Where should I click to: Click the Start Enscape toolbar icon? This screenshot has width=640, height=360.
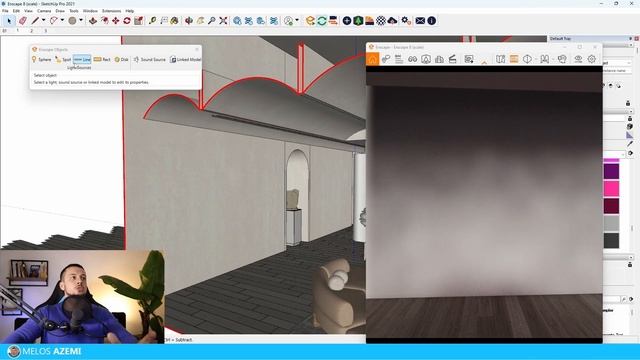coord(310,20)
